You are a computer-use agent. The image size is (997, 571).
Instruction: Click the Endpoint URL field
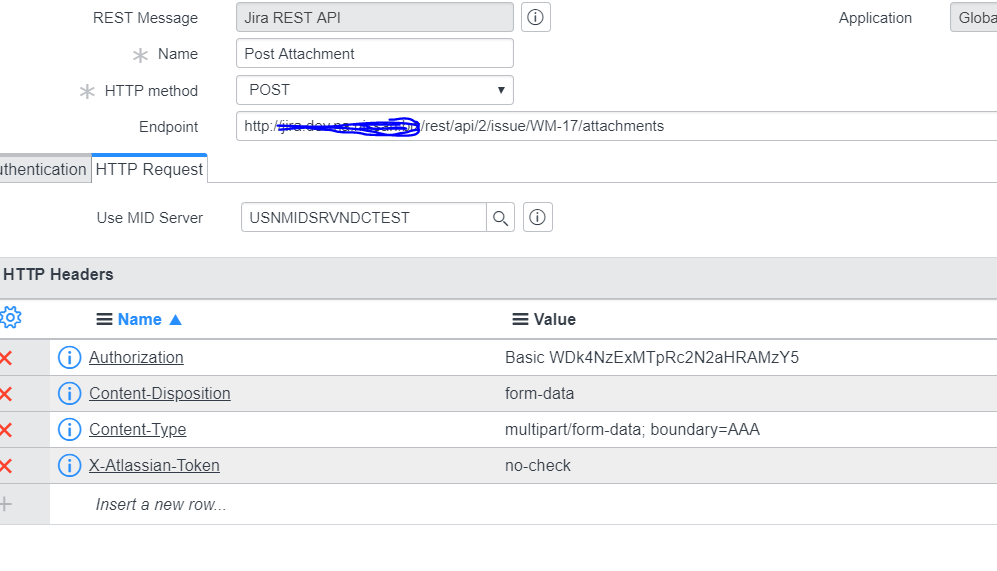tap(615, 126)
